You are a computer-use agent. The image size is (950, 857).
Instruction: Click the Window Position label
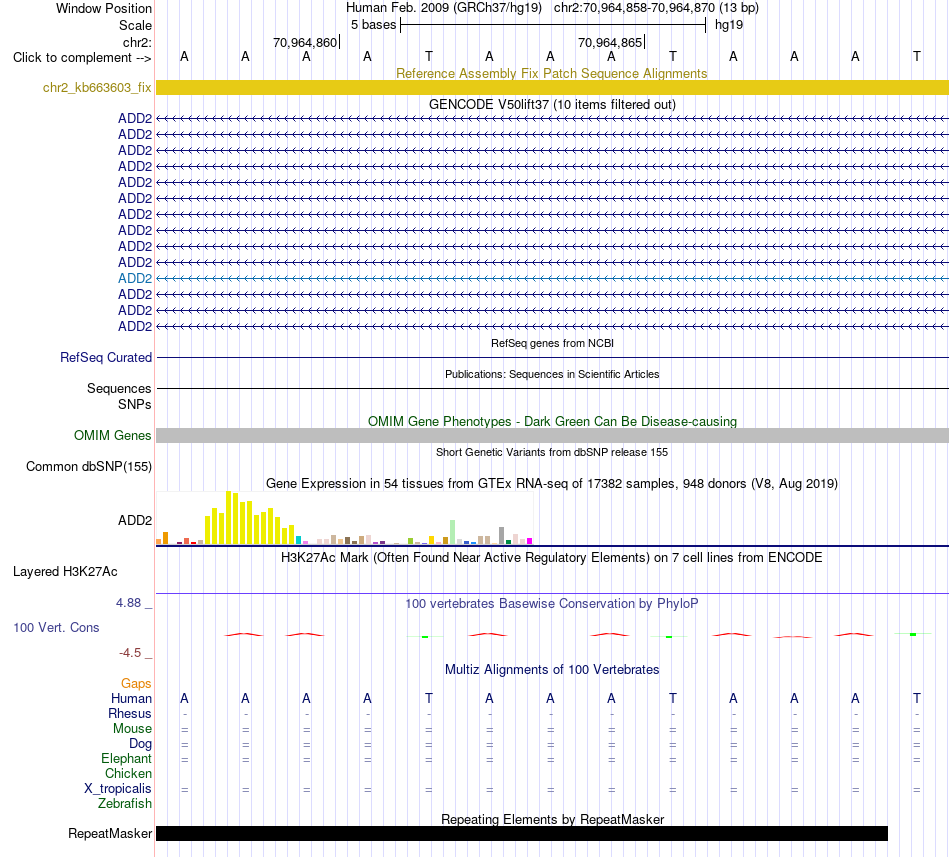click(x=104, y=8)
